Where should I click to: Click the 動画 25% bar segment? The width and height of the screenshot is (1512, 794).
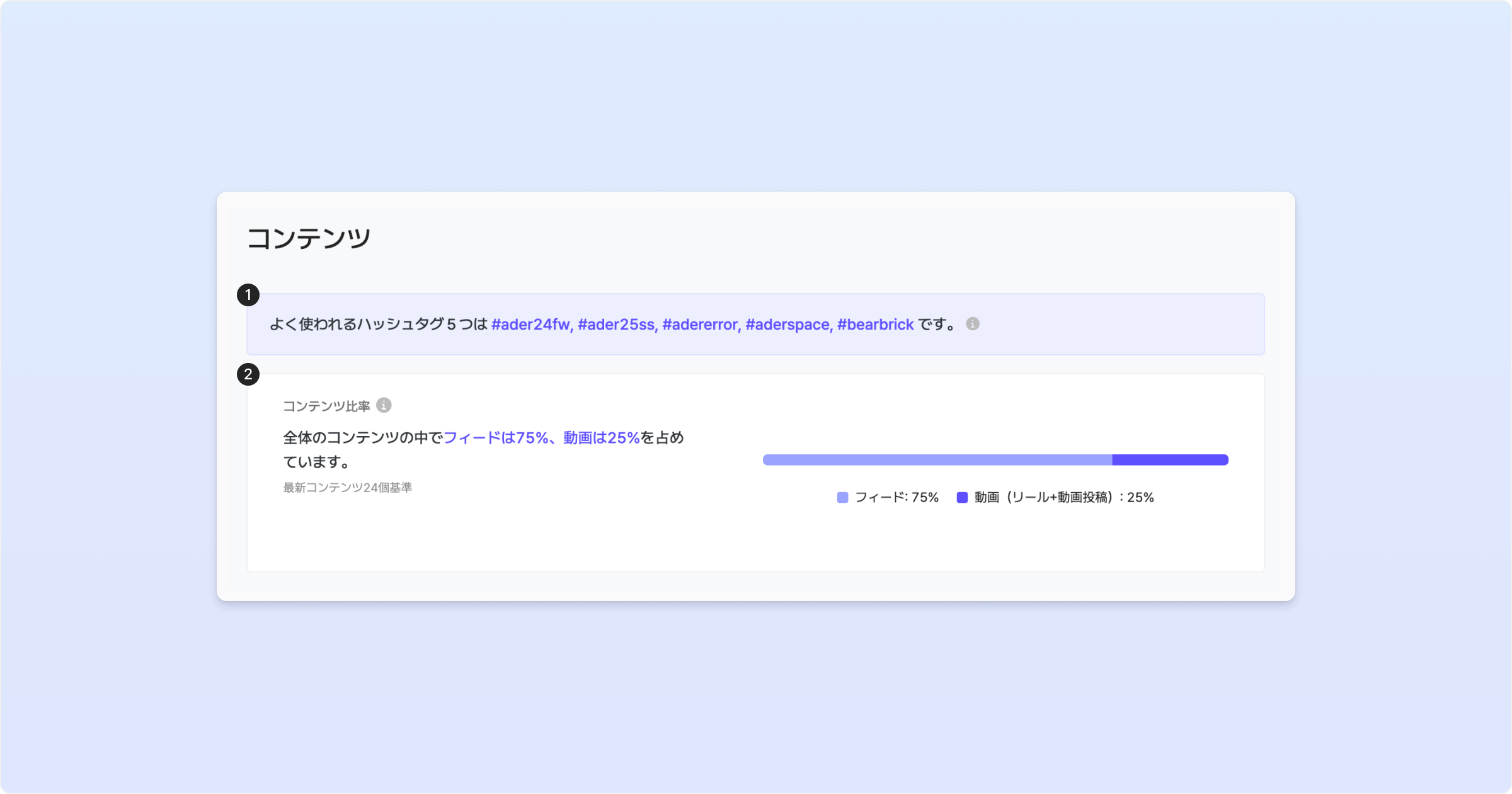(x=1170, y=460)
